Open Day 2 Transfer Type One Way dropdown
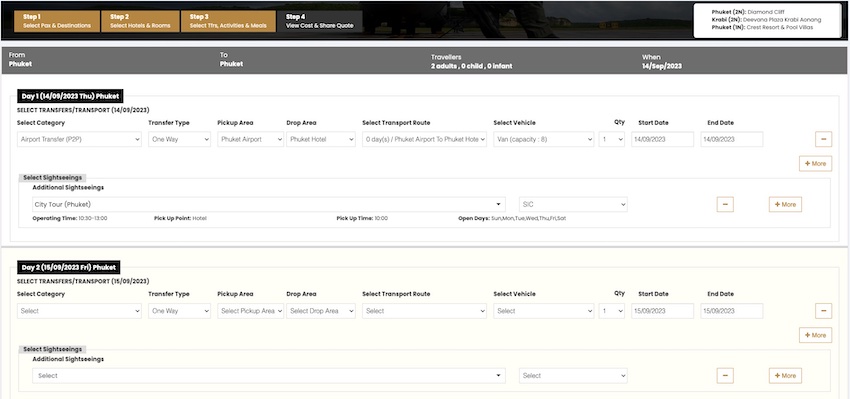This screenshot has width=850, height=399. coord(179,311)
